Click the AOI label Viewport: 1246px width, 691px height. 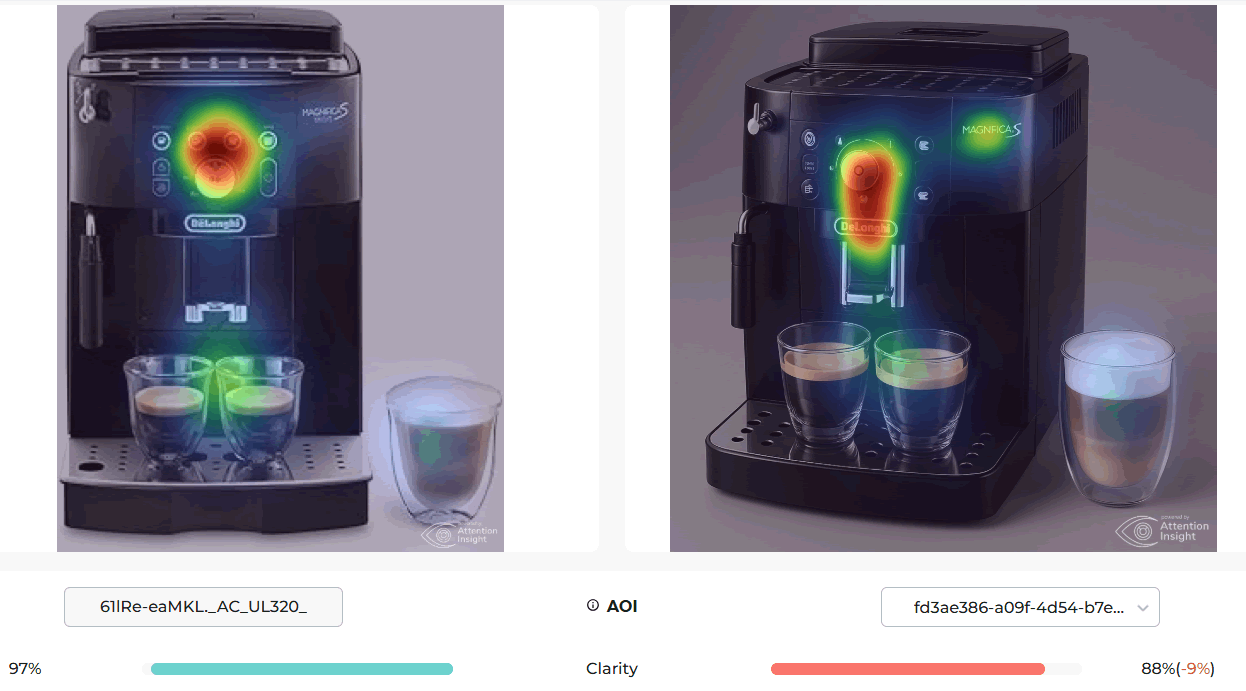(622, 606)
